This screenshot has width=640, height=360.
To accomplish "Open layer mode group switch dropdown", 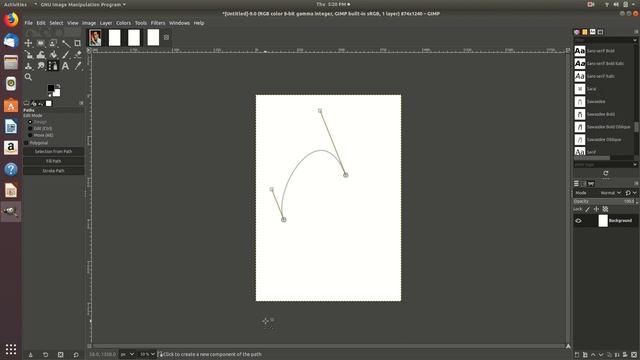I will click(x=630, y=193).
